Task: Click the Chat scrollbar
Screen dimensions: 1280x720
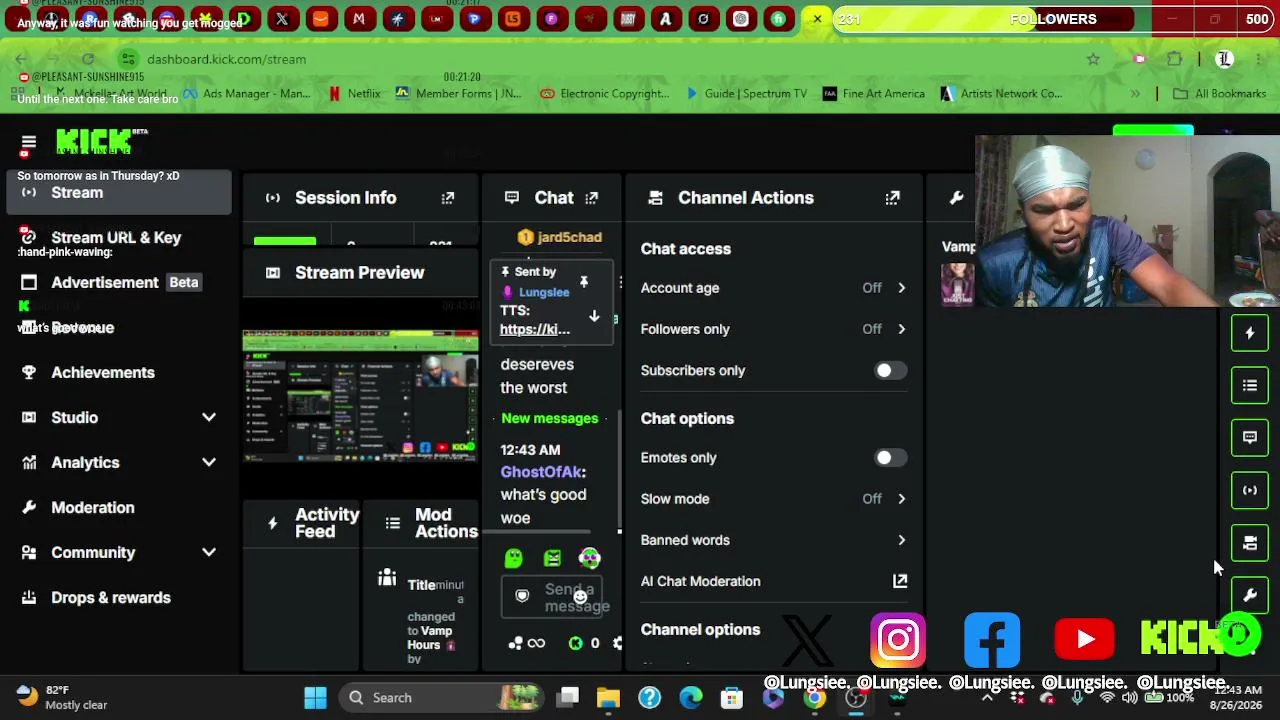Action: [x=619, y=470]
